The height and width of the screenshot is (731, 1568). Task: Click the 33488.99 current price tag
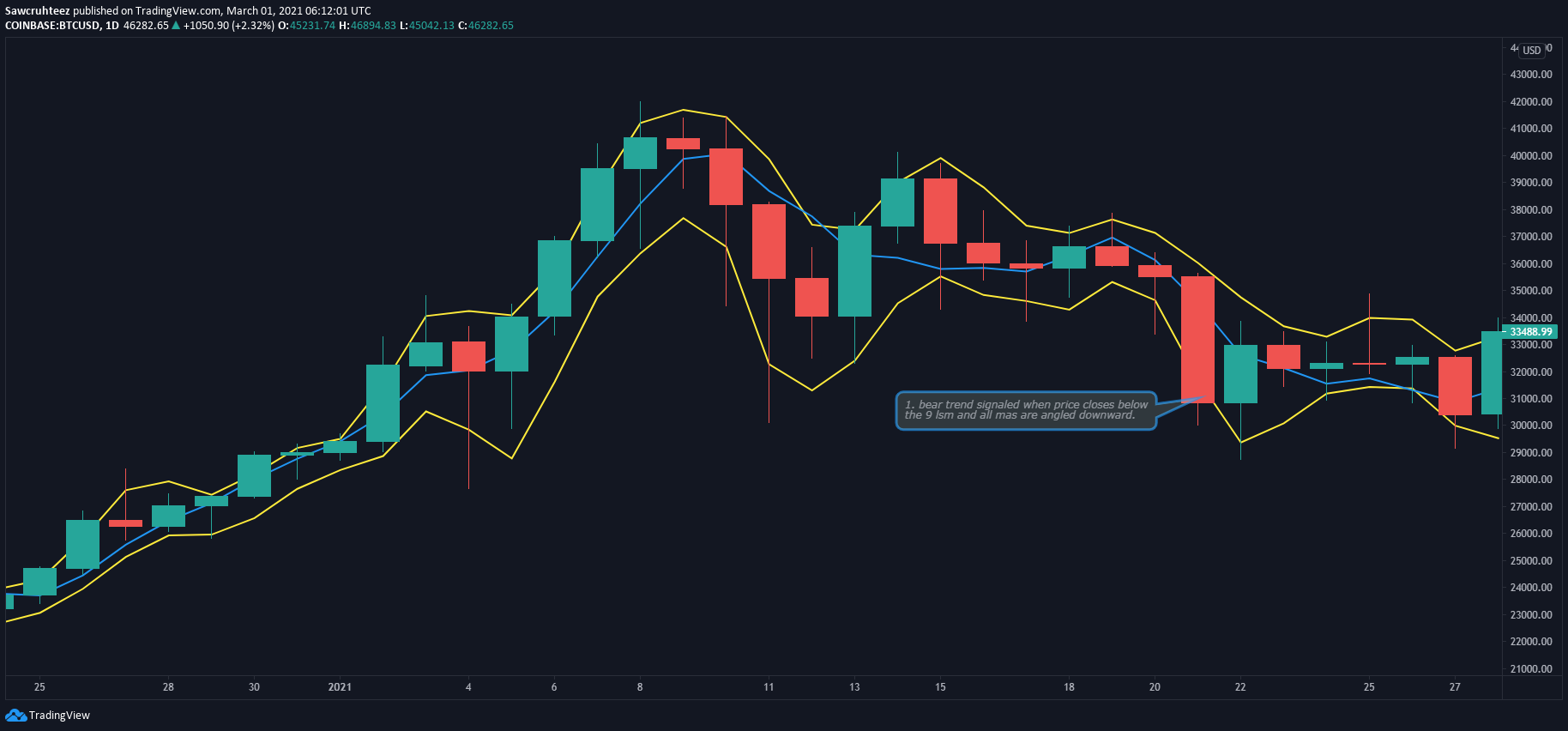tap(1531, 332)
